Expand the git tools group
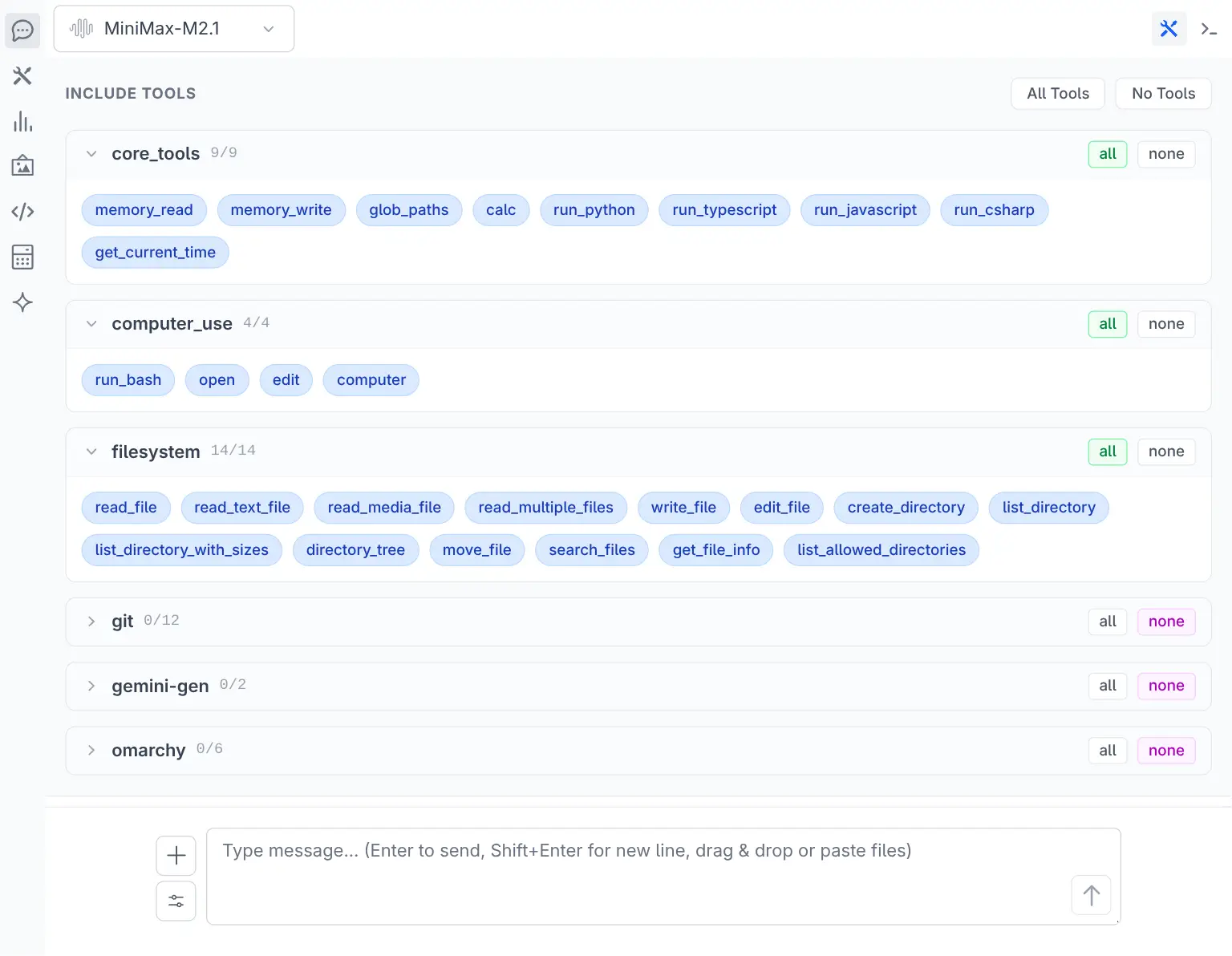This screenshot has height=956, width=1232. point(91,622)
